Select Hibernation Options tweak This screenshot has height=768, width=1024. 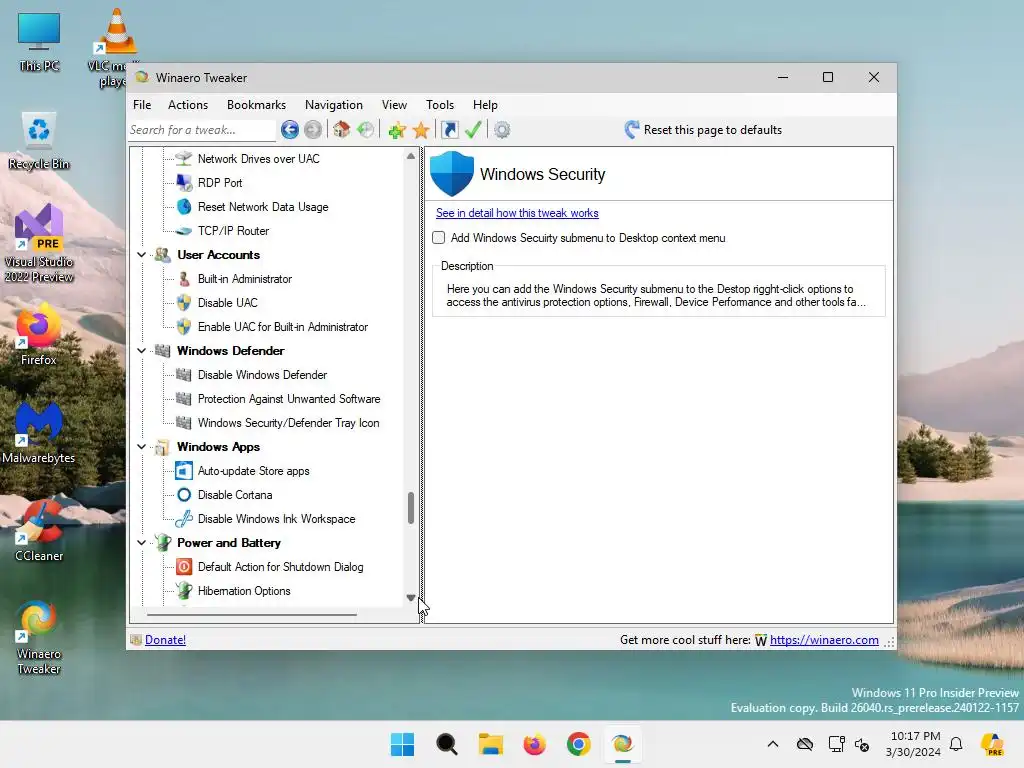[244, 591]
